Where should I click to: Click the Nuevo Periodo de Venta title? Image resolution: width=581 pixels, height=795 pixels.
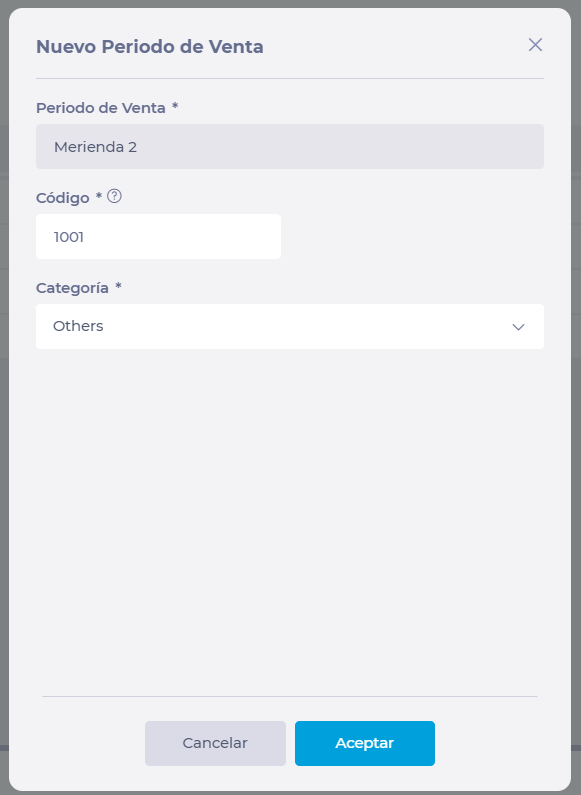click(150, 47)
